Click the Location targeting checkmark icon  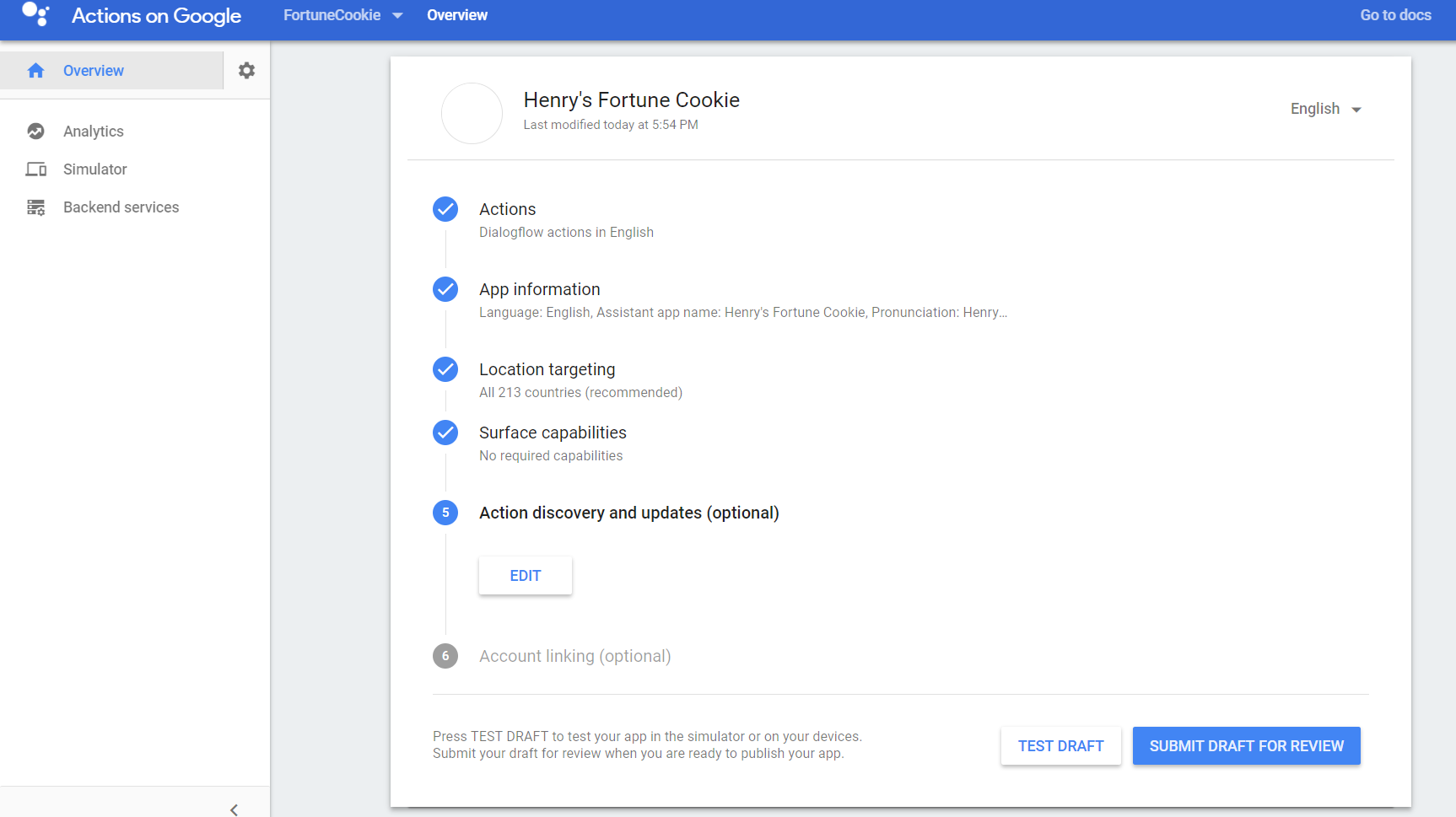[445, 369]
